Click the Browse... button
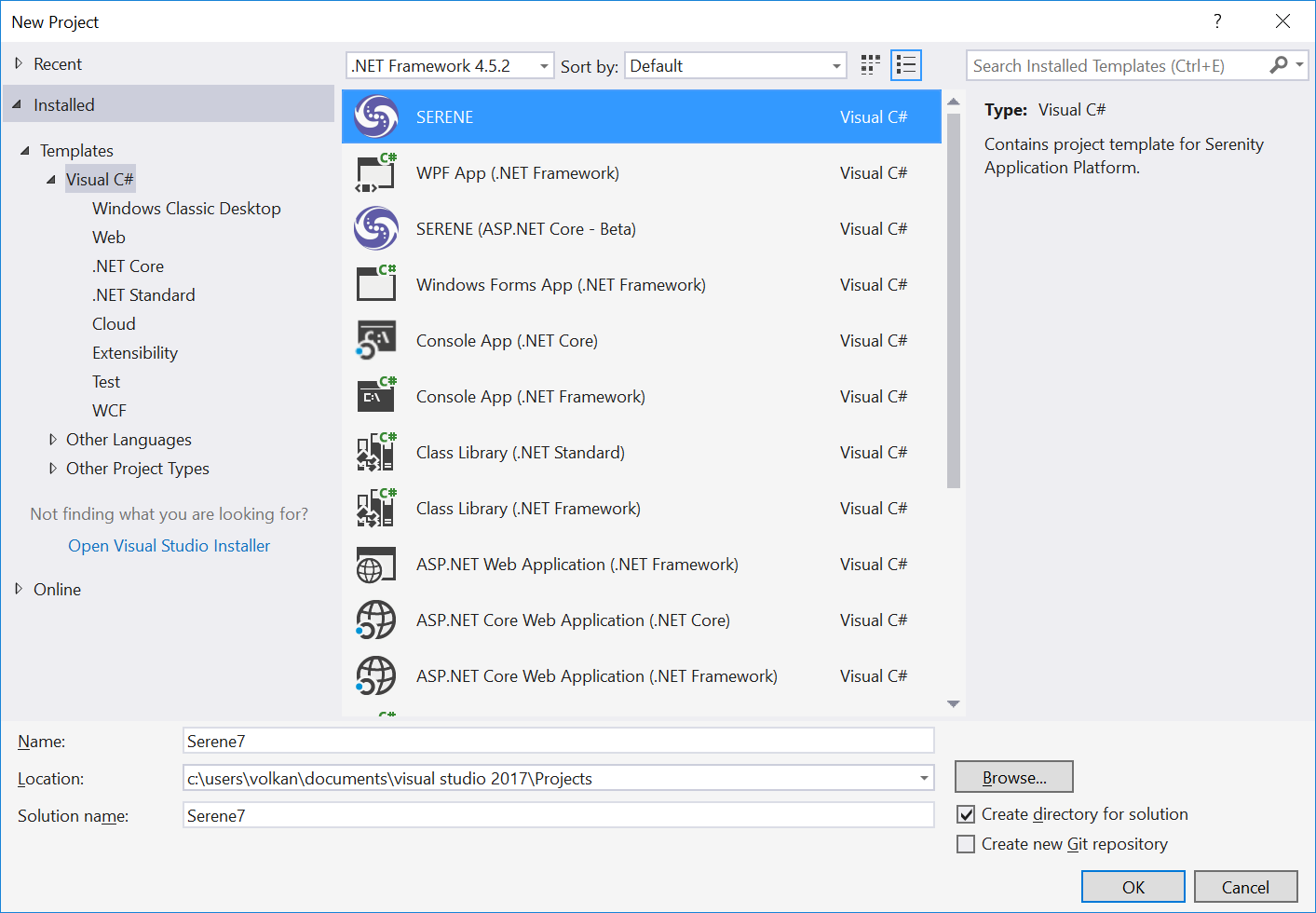 point(1014,777)
